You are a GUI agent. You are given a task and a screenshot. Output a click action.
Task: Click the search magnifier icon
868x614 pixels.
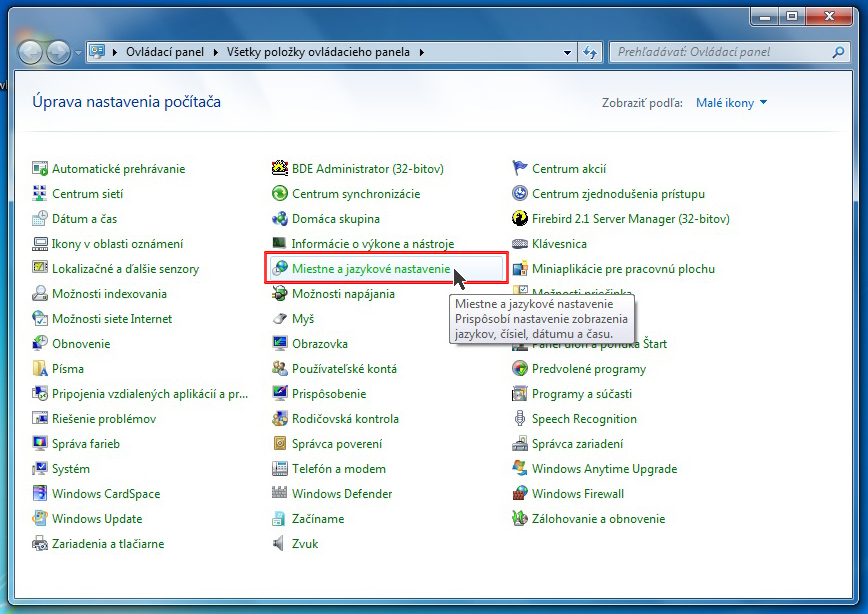(838, 52)
